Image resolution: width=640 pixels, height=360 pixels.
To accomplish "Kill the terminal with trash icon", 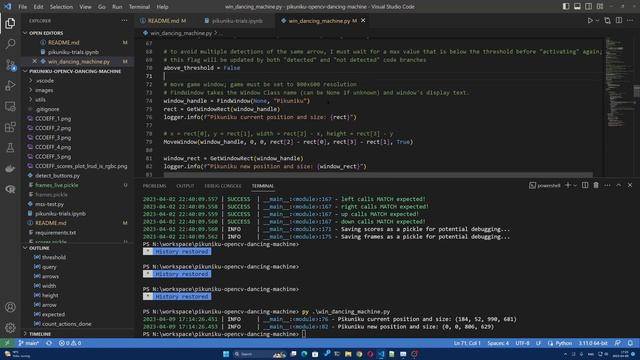I will 596,185.
